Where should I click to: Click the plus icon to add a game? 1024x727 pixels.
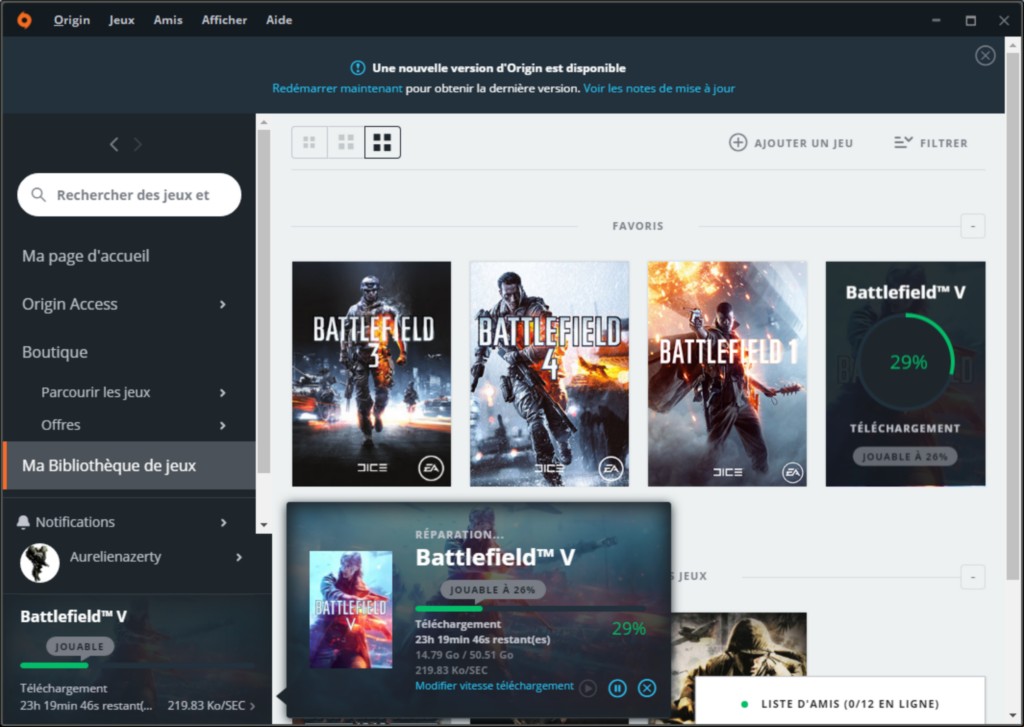point(738,142)
